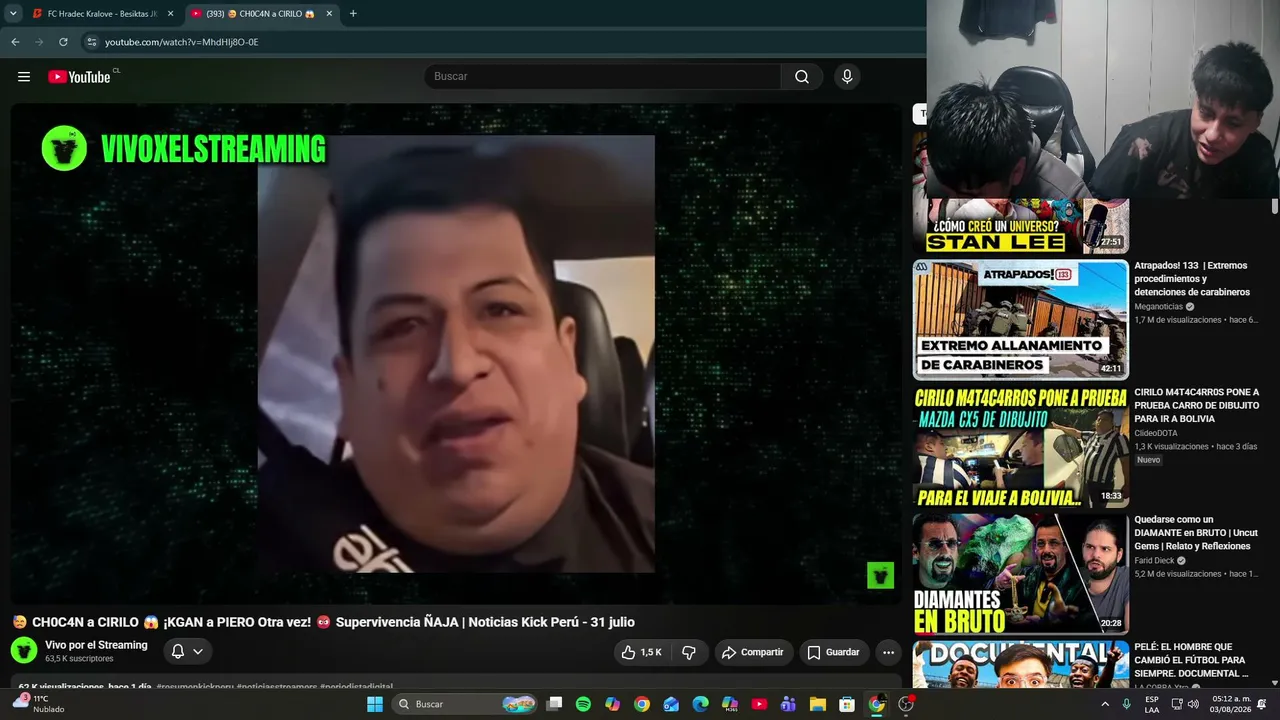Open the subscription notification bell dropdown
This screenshot has height=720, width=1280.
pyautogui.click(x=187, y=652)
